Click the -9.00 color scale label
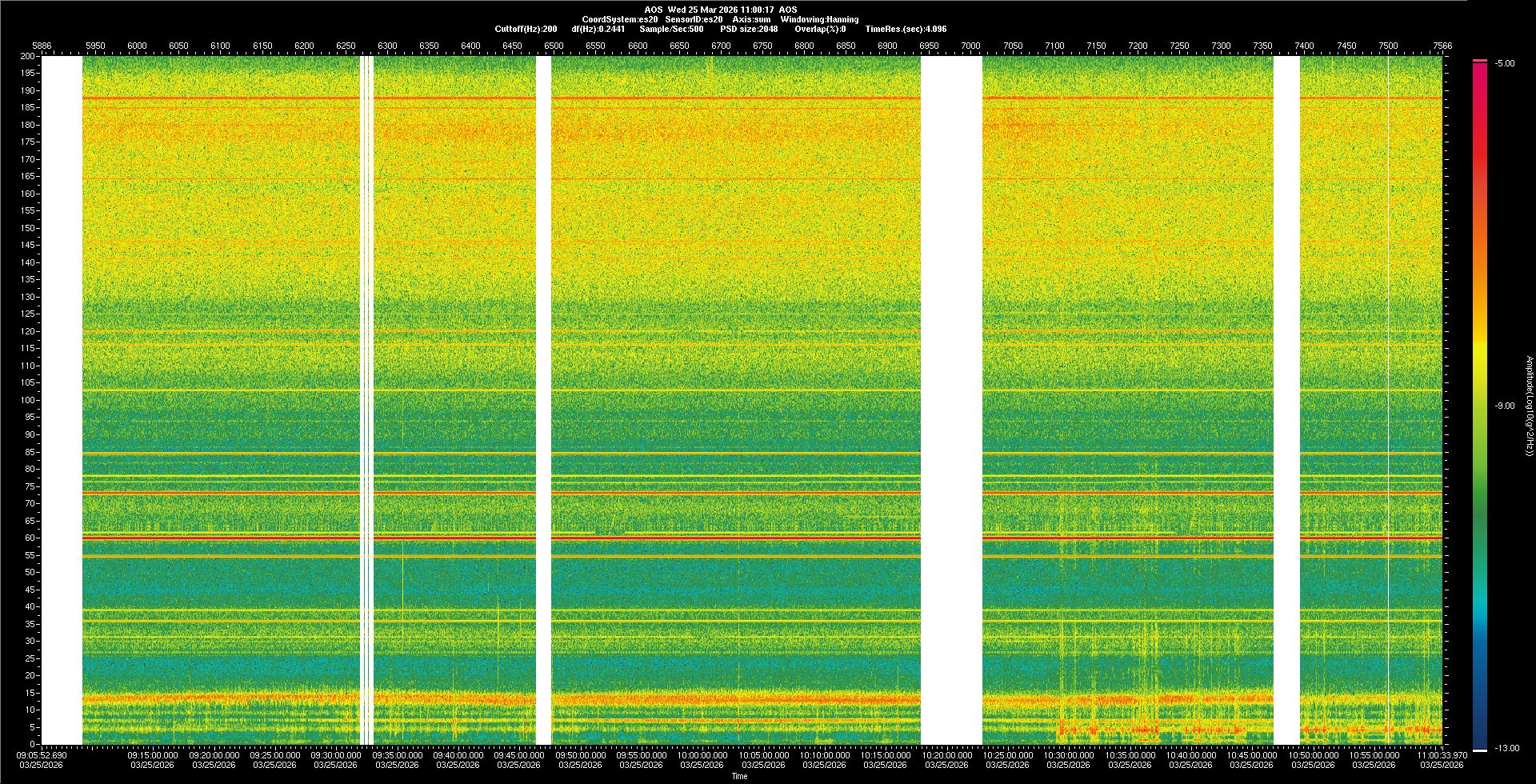The height and width of the screenshot is (784, 1536). point(1504,406)
